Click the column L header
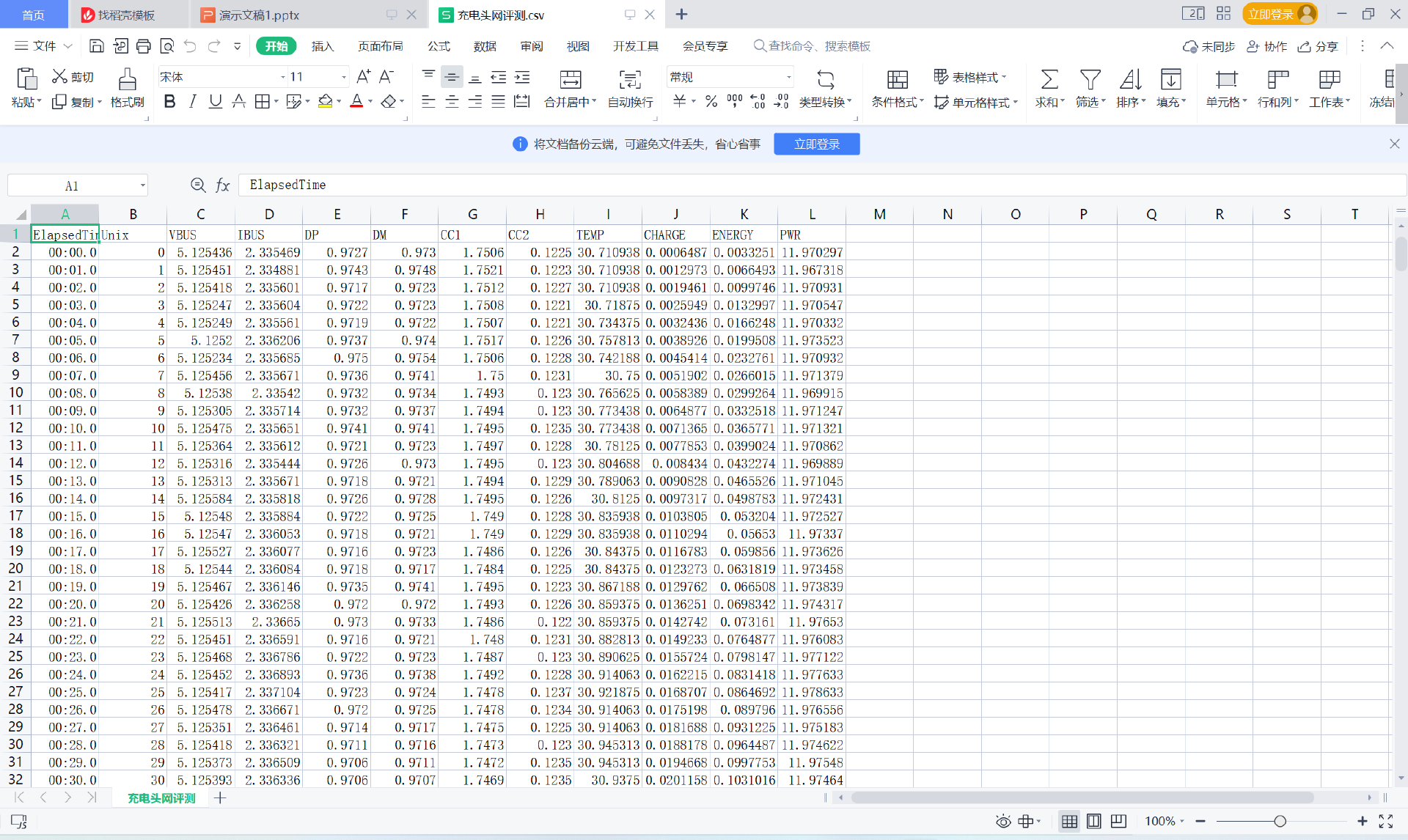This screenshot has height=840, width=1408. point(812,214)
